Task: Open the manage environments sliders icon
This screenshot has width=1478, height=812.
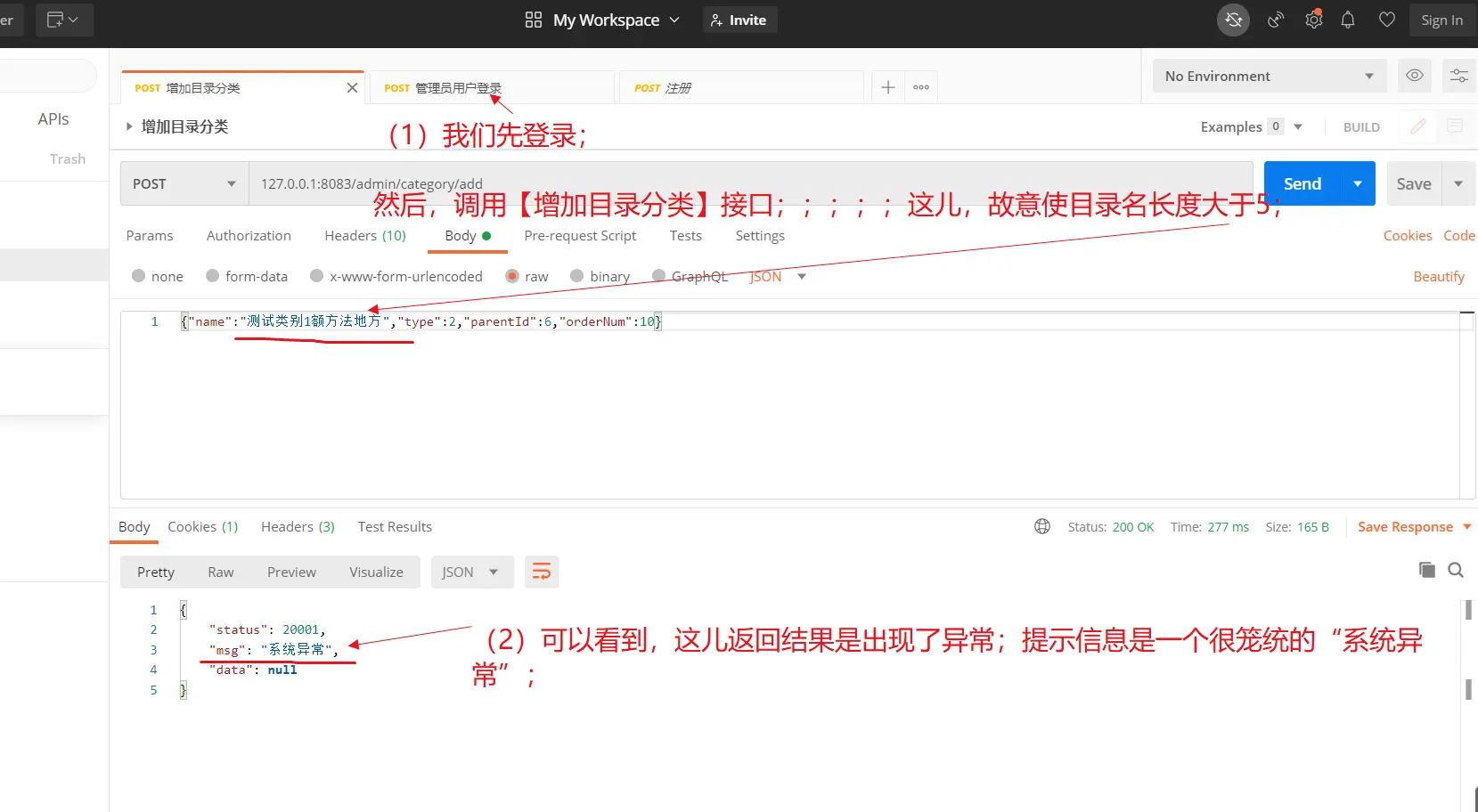Action: point(1458,76)
